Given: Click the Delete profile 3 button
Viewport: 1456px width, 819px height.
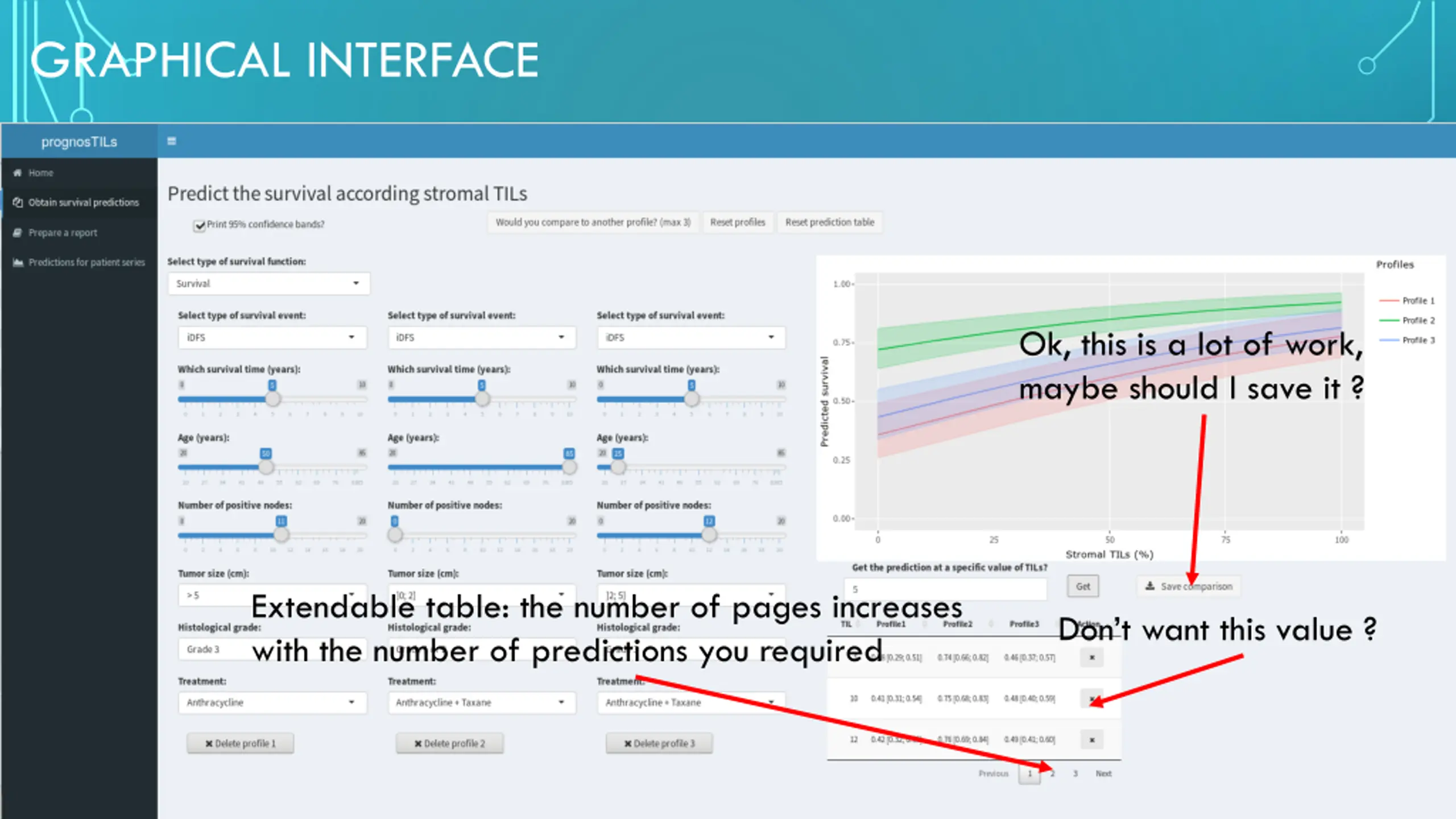Looking at the screenshot, I should pyautogui.click(x=659, y=743).
